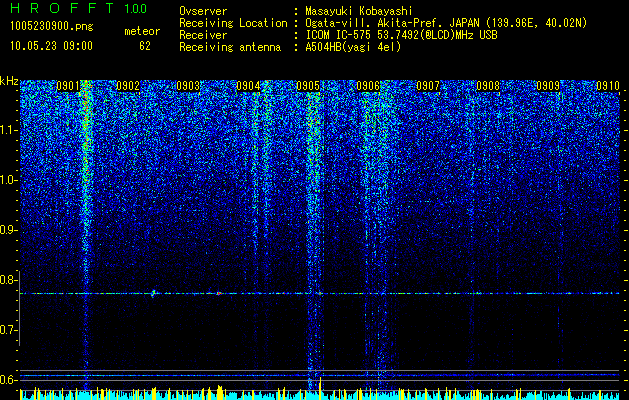
Task: Click the 0907 time marker
Action: pos(428,86)
